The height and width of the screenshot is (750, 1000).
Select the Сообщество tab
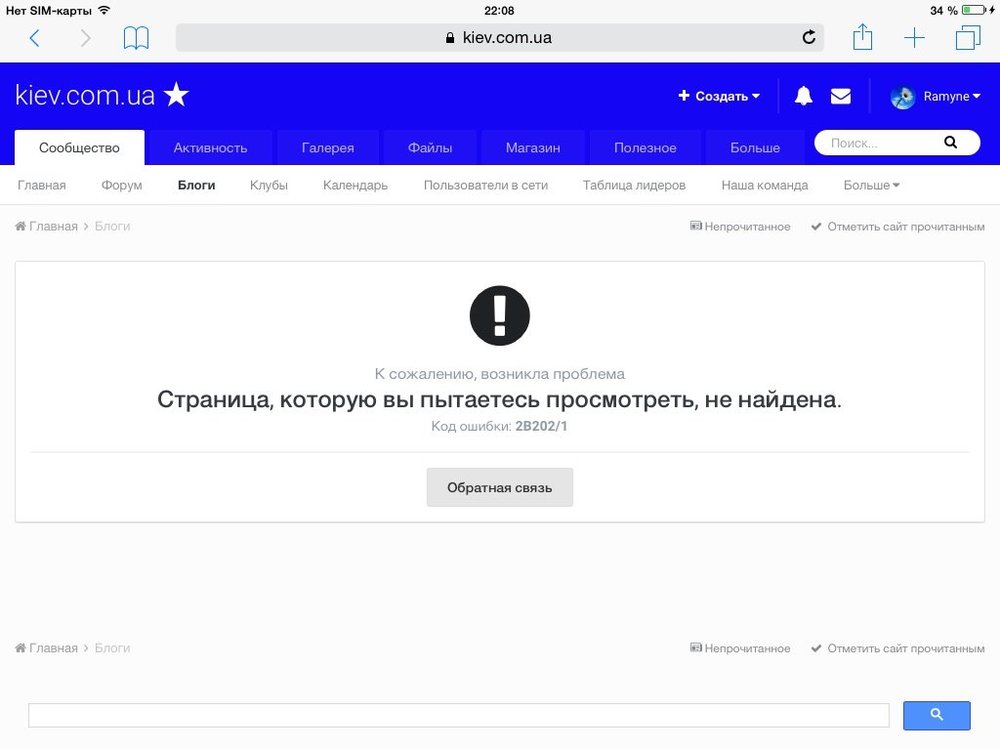point(80,147)
